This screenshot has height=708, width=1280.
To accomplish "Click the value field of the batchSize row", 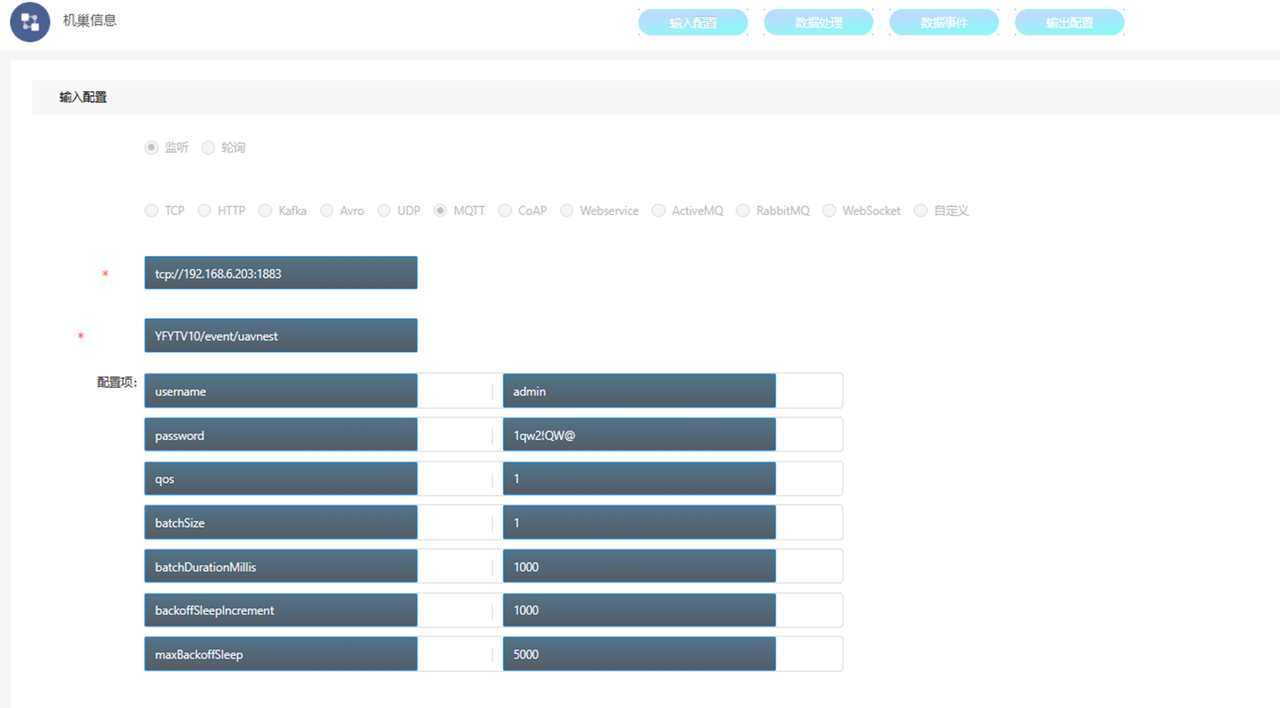I will tap(639, 523).
